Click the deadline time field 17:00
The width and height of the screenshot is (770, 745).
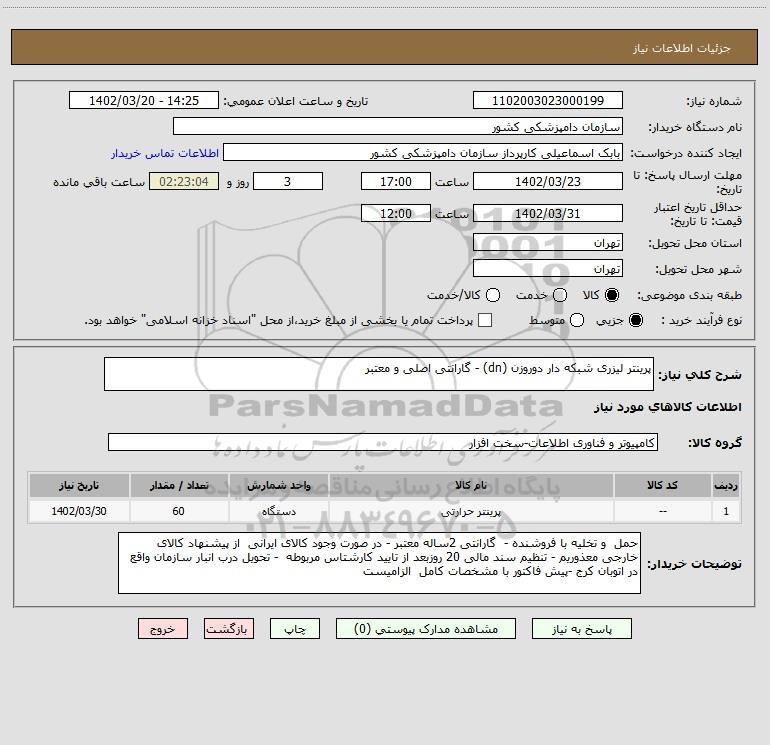click(x=396, y=181)
